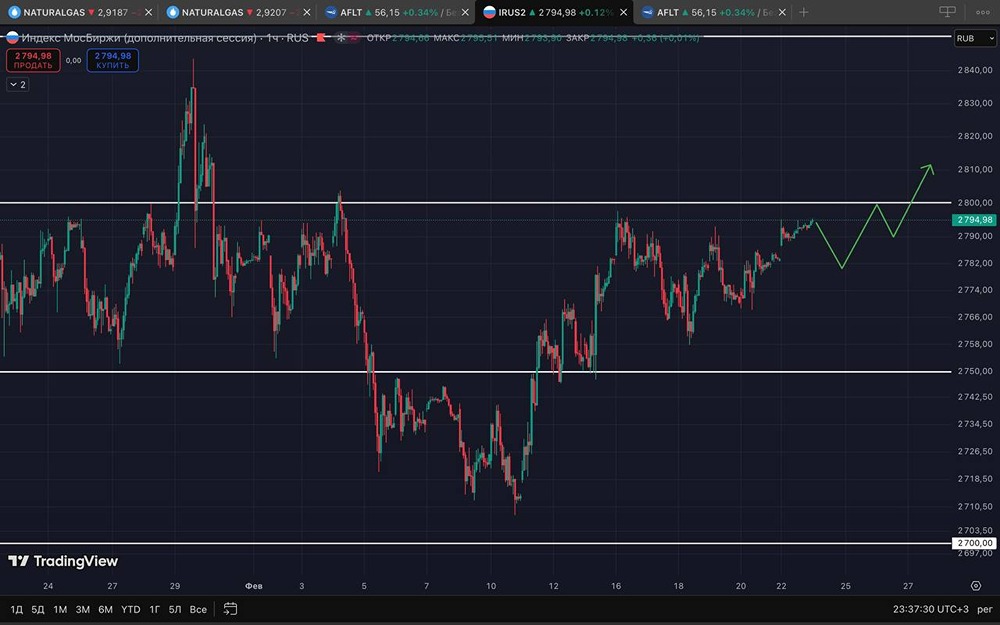Click the Russian flag symbol icon in chart legend
This screenshot has width=1000, height=625.
(12, 38)
